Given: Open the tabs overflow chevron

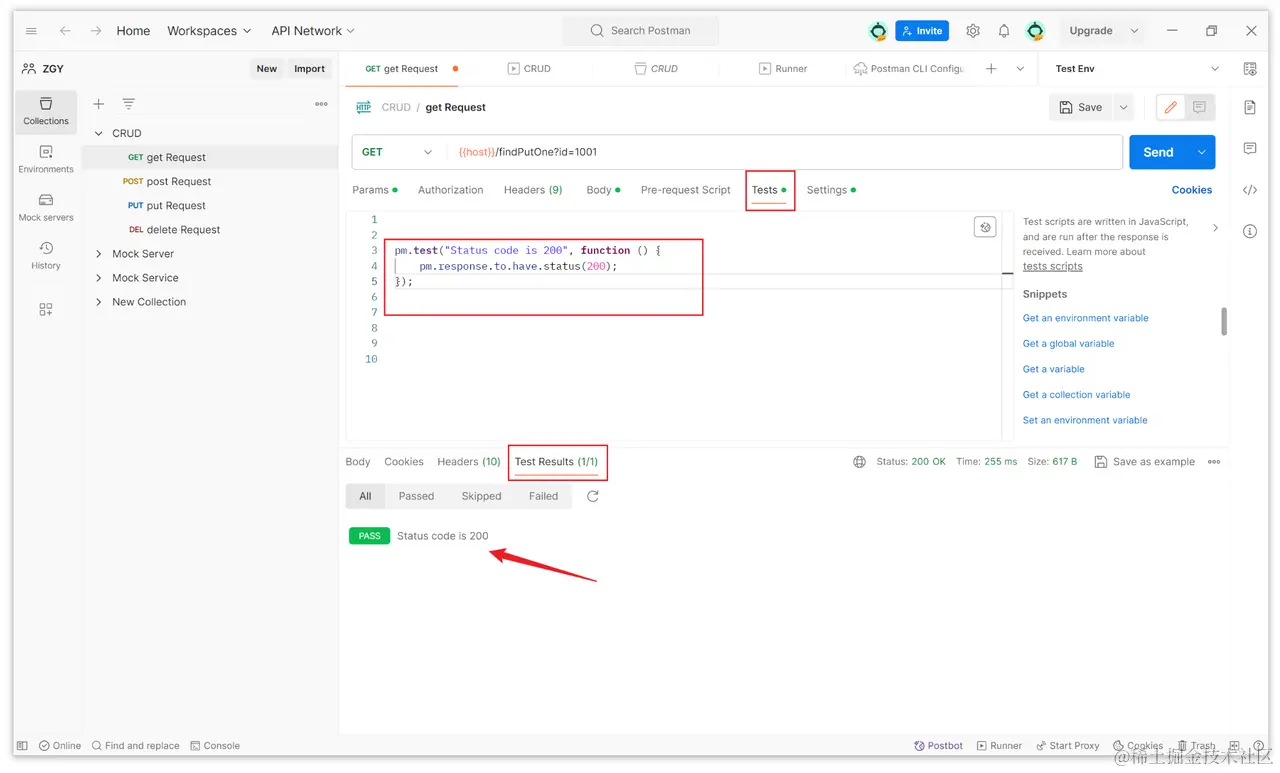Looking at the screenshot, I should 1020,69.
